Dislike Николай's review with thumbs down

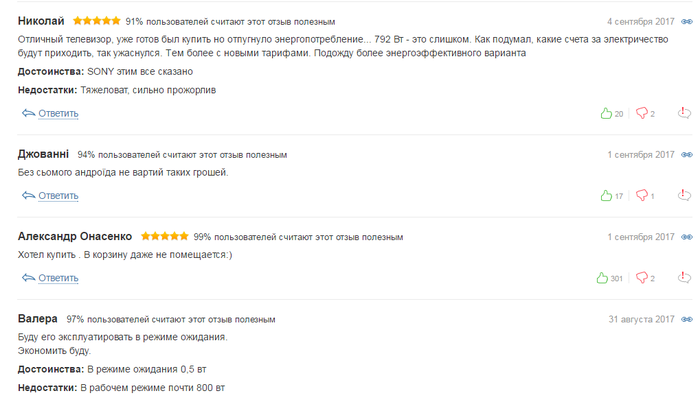pyautogui.click(x=642, y=113)
